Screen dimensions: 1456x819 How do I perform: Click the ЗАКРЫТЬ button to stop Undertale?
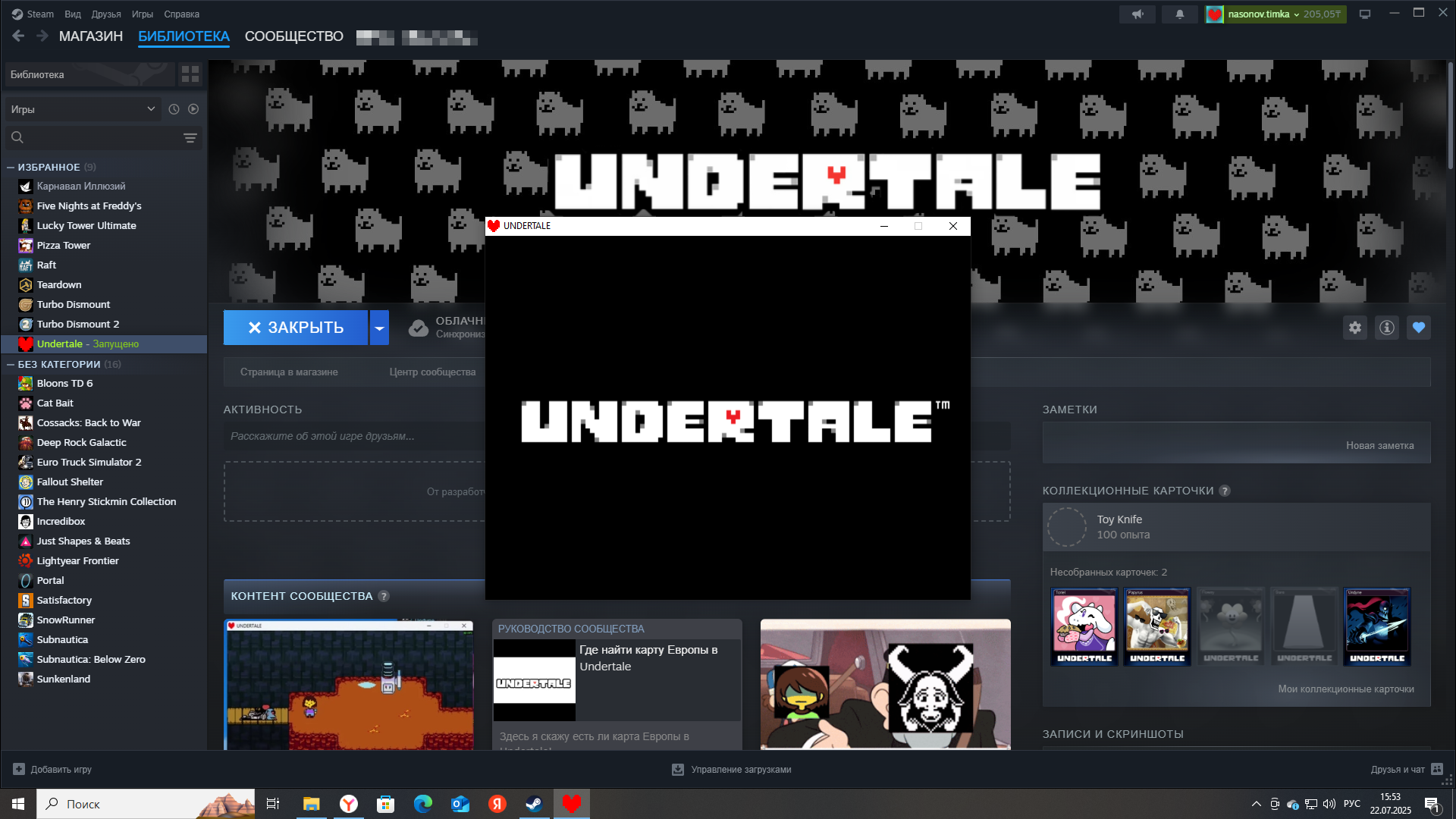[296, 328]
